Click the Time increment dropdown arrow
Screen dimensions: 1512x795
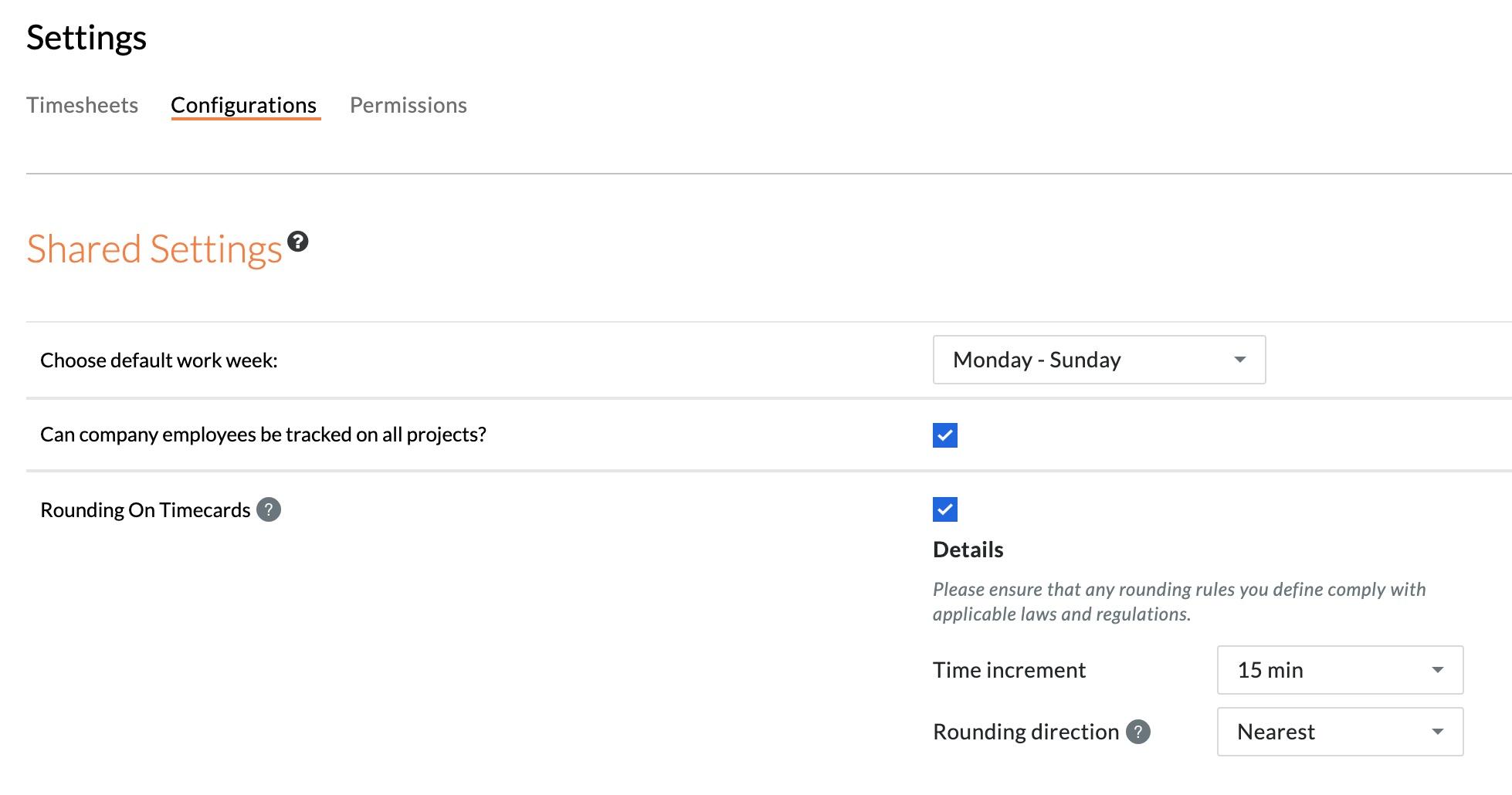pos(1438,670)
